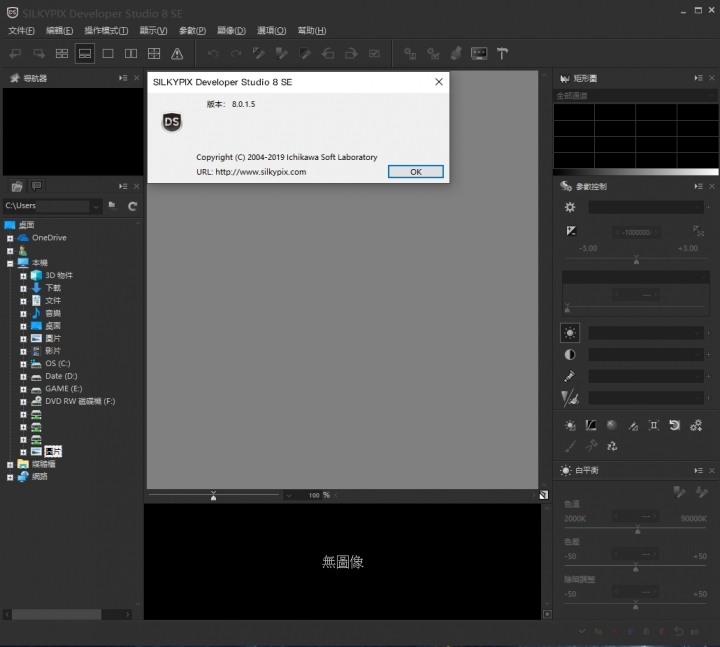Open the folder tab icon in left panel
The width and height of the screenshot is (720, 647).
click(17, 186)
